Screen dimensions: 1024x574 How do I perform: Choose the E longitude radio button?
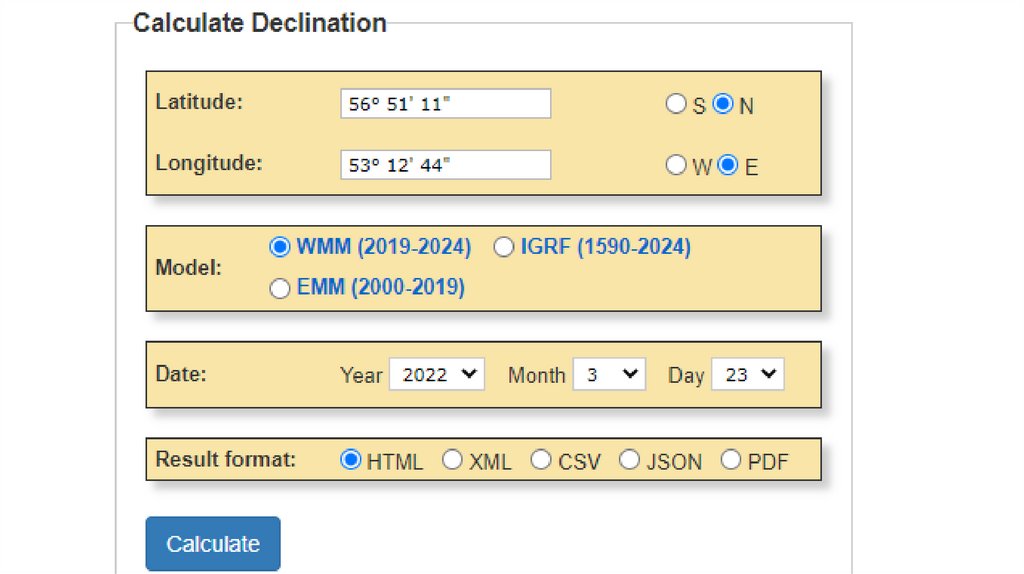728,166
